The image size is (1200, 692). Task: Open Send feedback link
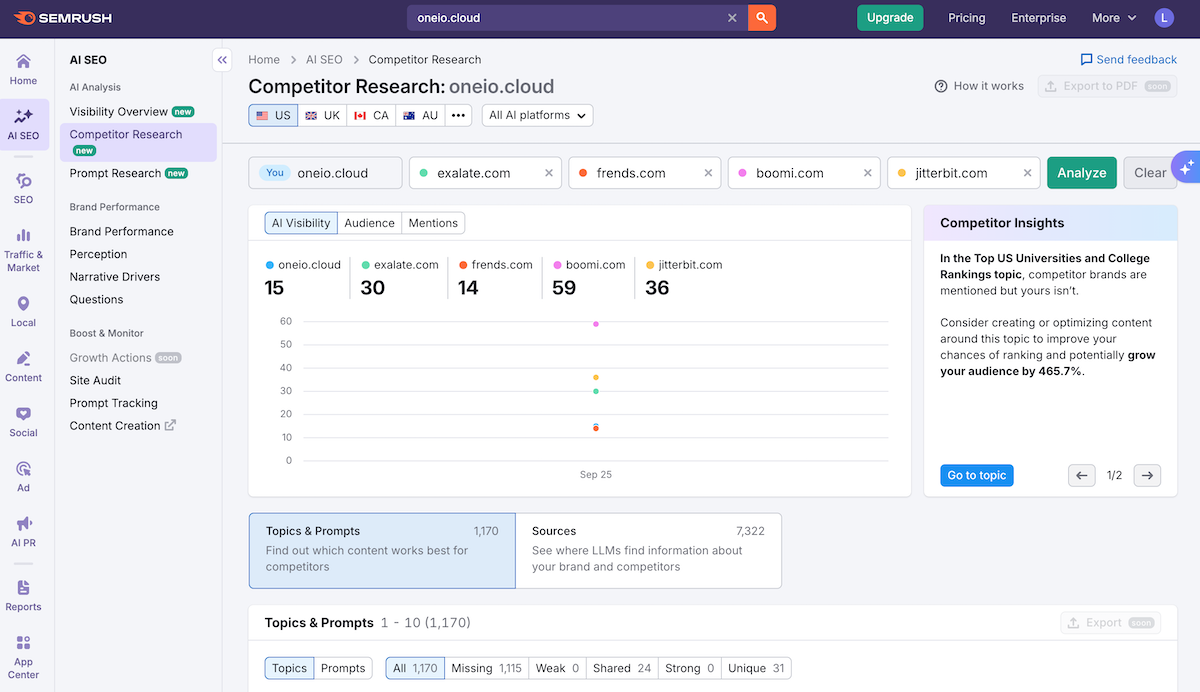click(x=1128, y=59)
